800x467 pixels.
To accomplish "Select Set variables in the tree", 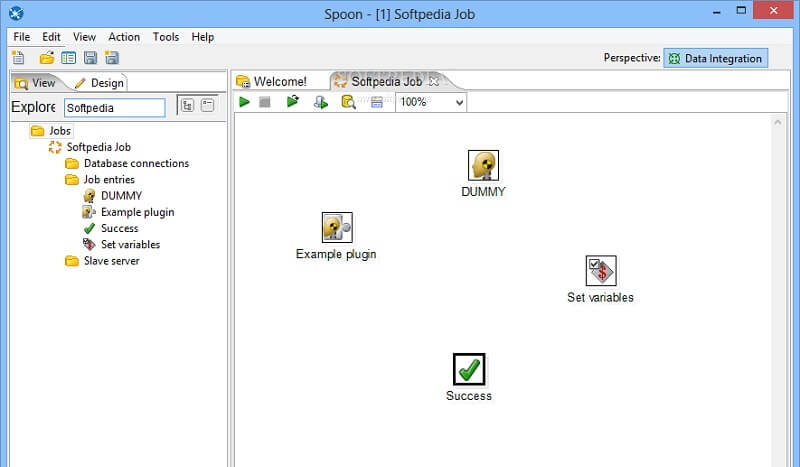I will (121, 244).
